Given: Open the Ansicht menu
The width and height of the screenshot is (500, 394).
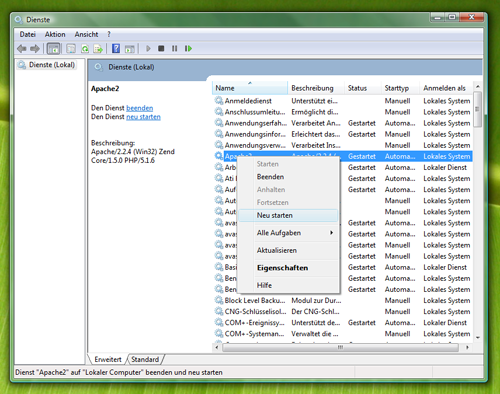Looking at the screenshot, I should [x=86, y=34].
